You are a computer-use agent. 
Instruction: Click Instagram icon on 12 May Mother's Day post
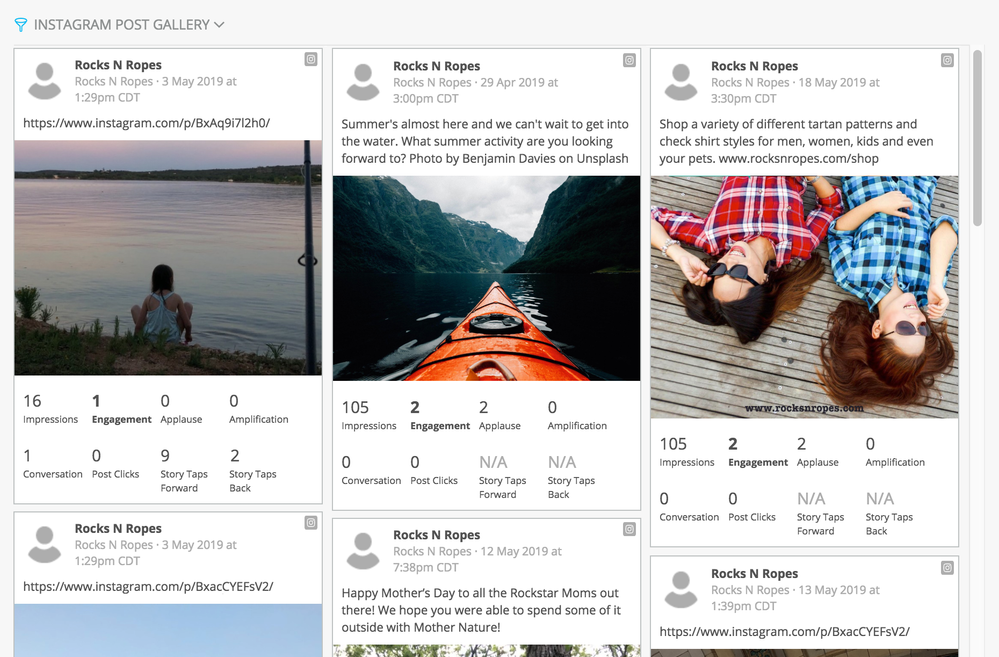pyautogui.click(x=629, y=529)
